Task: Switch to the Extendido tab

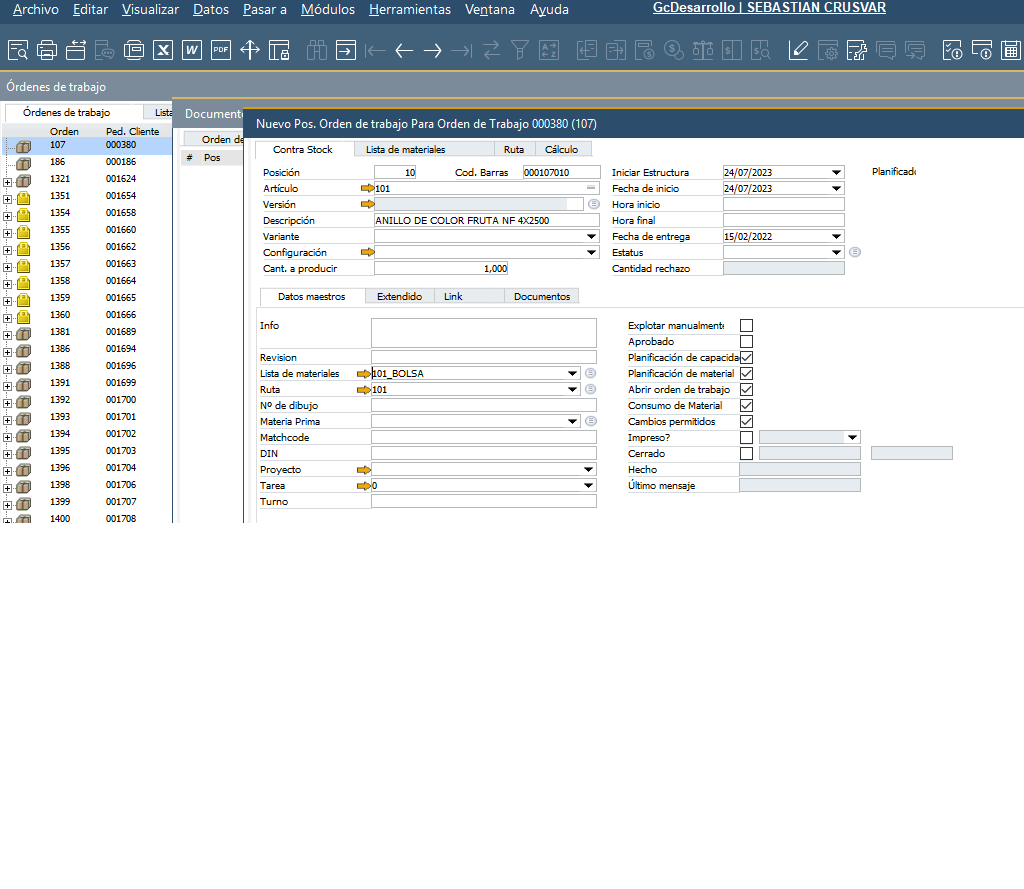Action: click(x=399, y=297)
